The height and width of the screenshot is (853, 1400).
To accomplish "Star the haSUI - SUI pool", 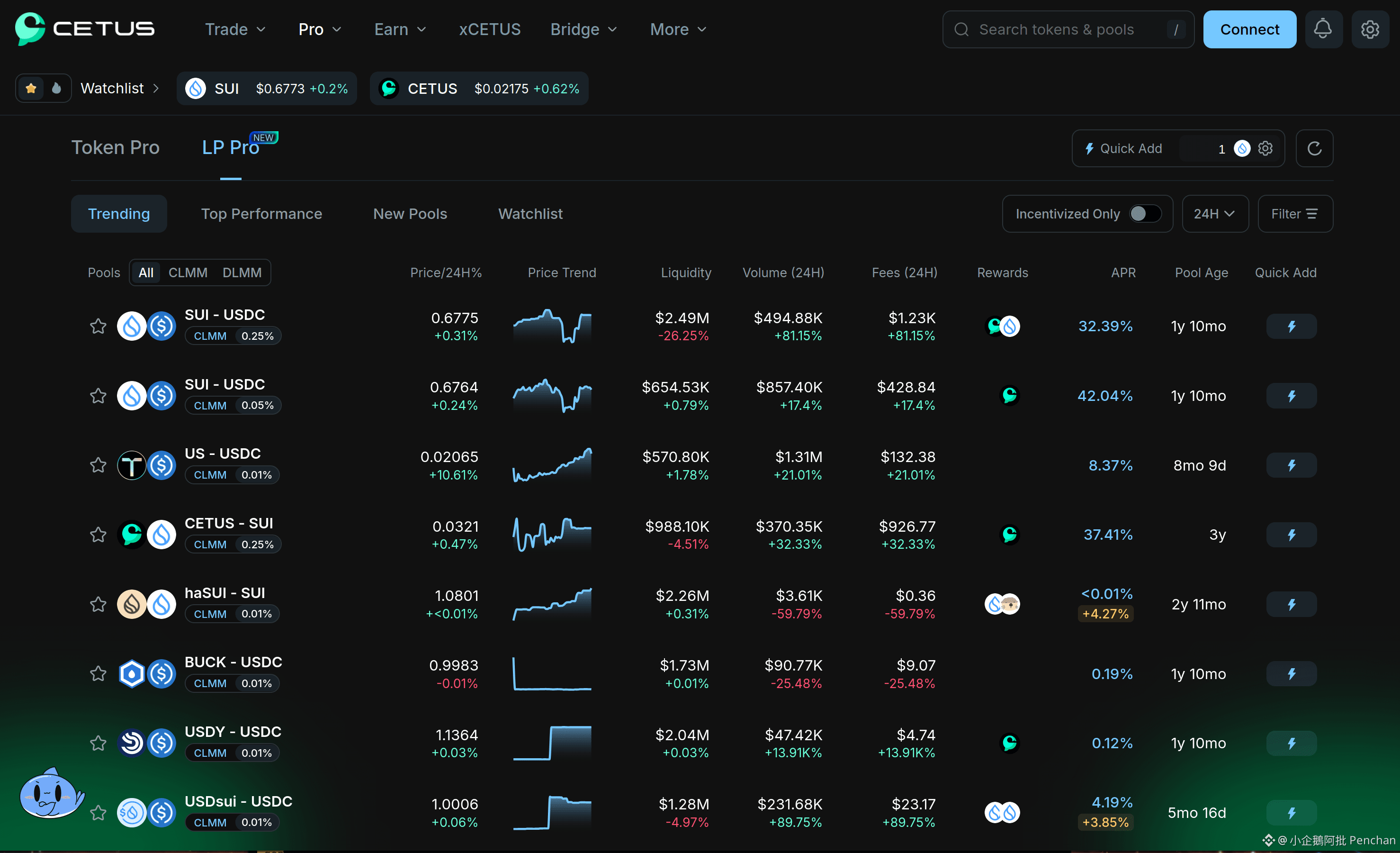I will click(x=99, y=604).
